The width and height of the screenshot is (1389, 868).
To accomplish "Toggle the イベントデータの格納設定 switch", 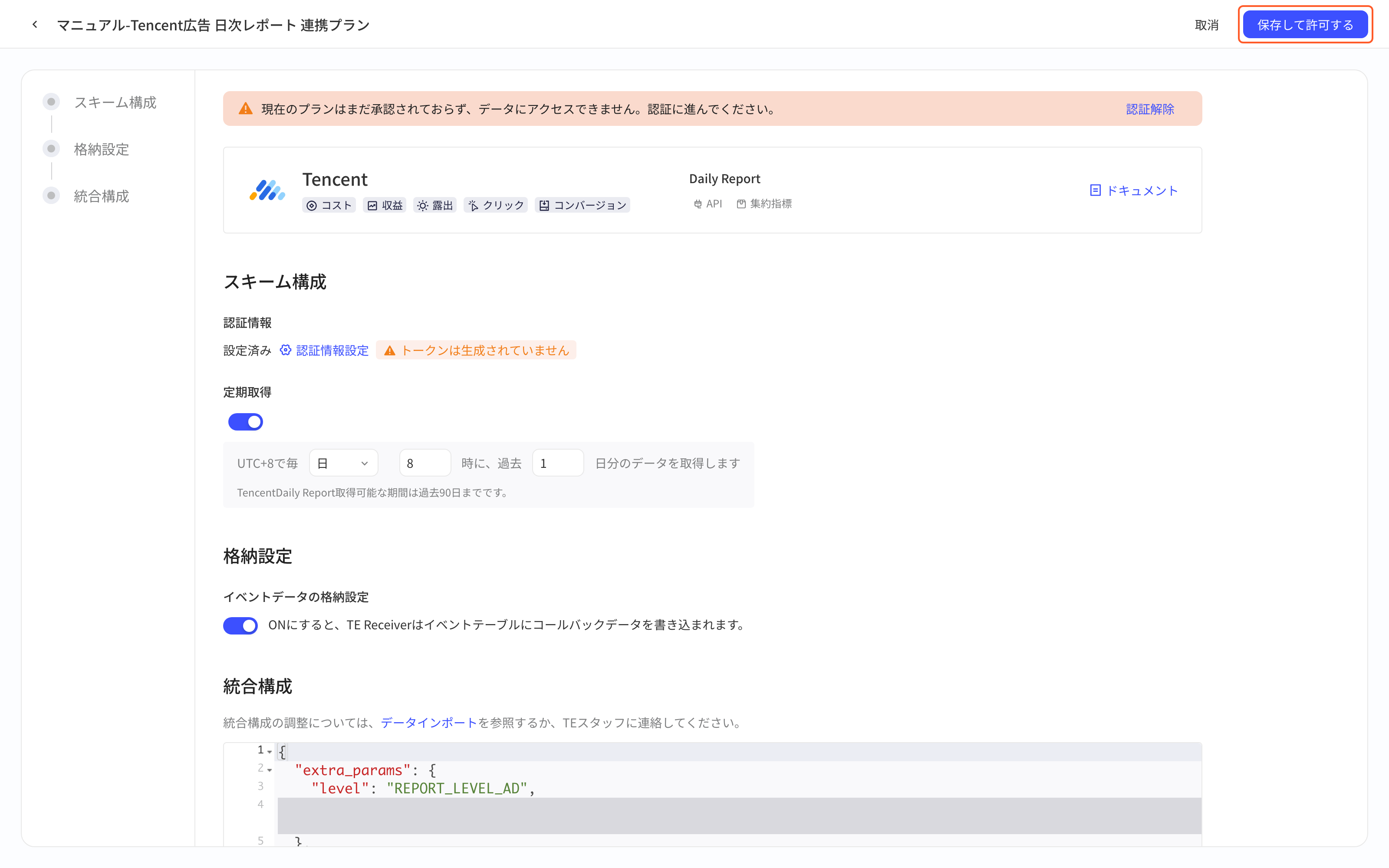I will [240, 625].
